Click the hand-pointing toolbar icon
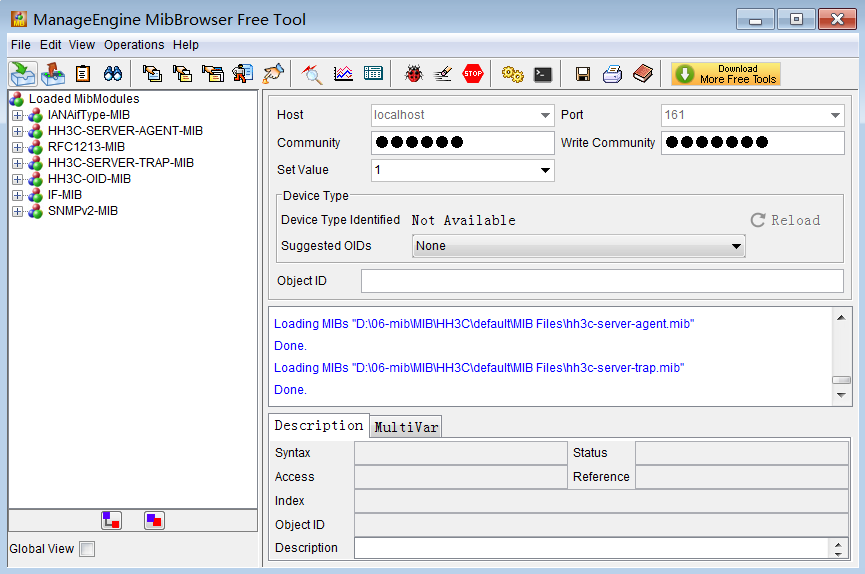Image resolution: width=865 pixels, height=574 pixels. coord(273,73)
